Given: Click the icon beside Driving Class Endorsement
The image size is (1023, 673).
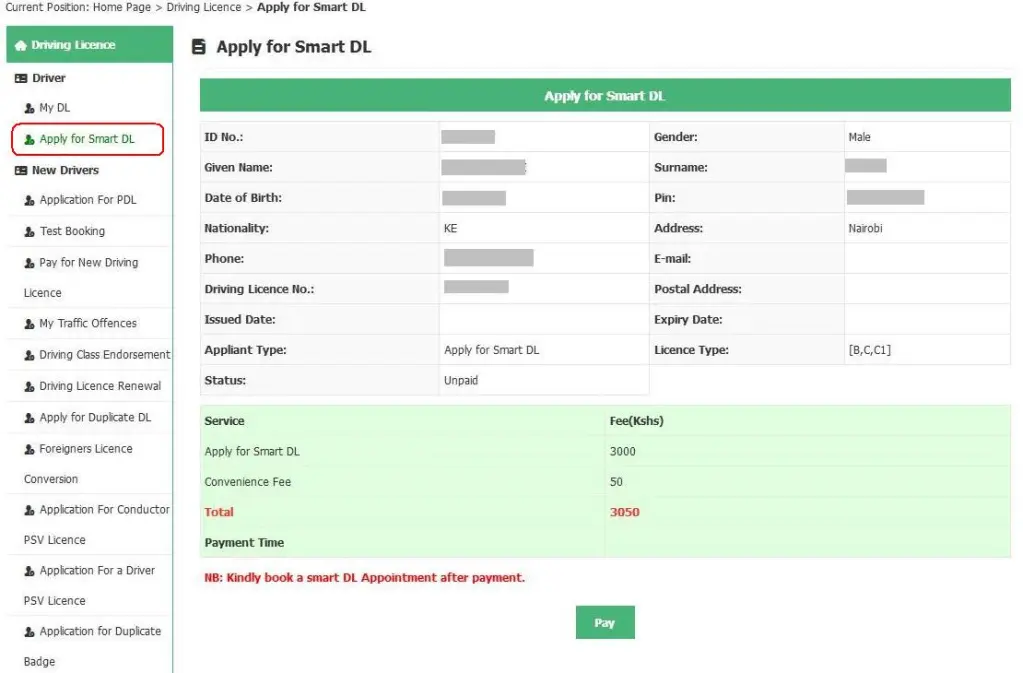Looking at the screenshot, I should 29,355.
